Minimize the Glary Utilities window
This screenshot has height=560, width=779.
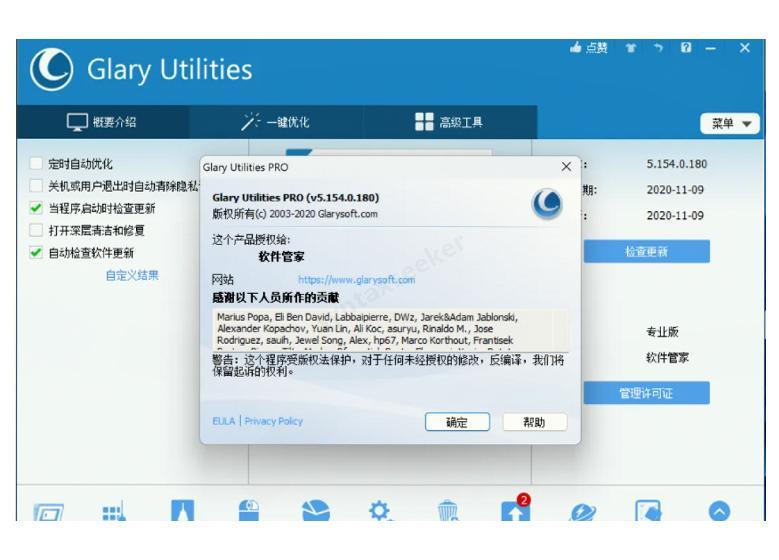[x=711, y=48]
